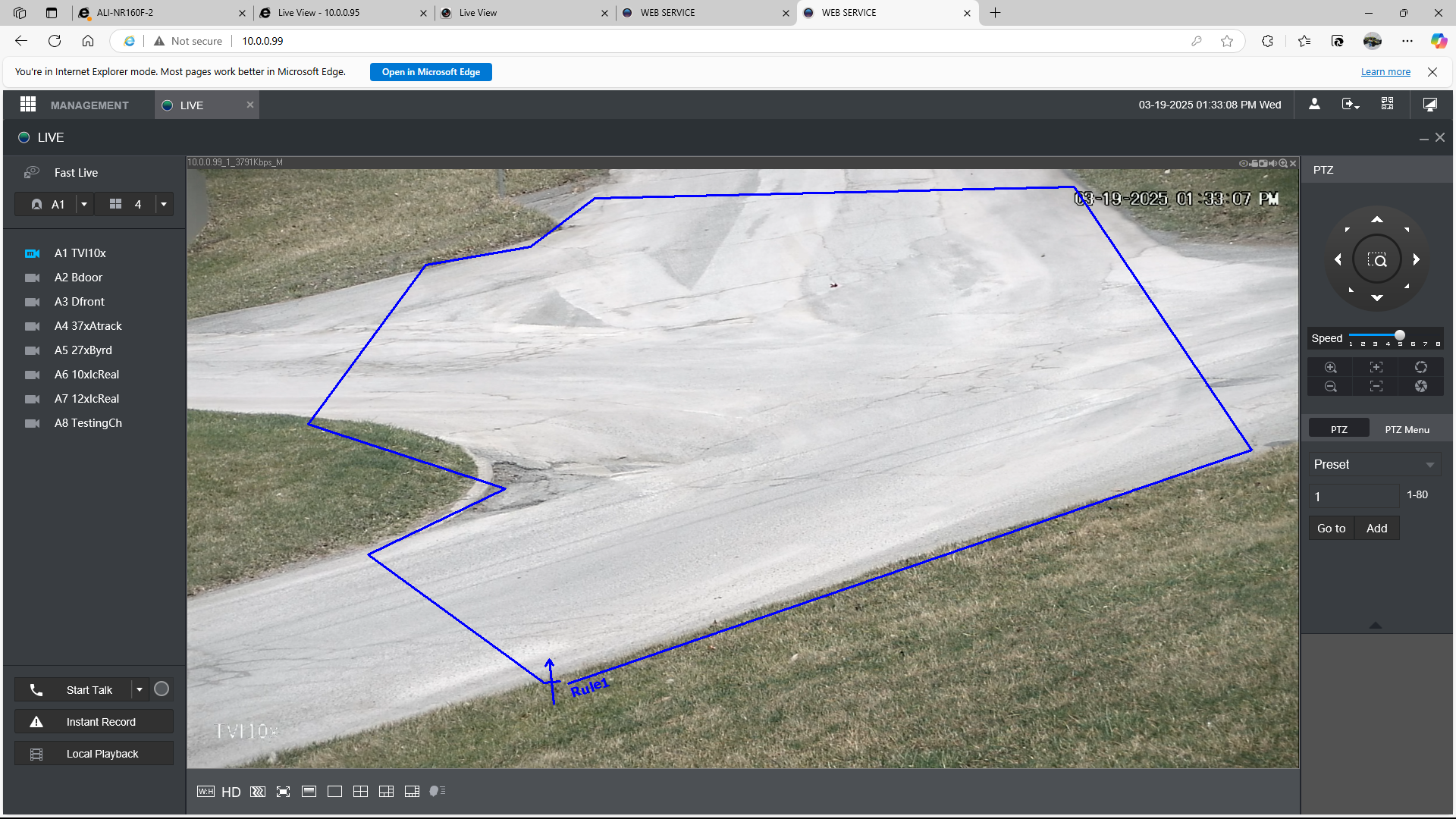Click the focus minus icon
1456x819 pixels.
click(x=1376, y=387)
